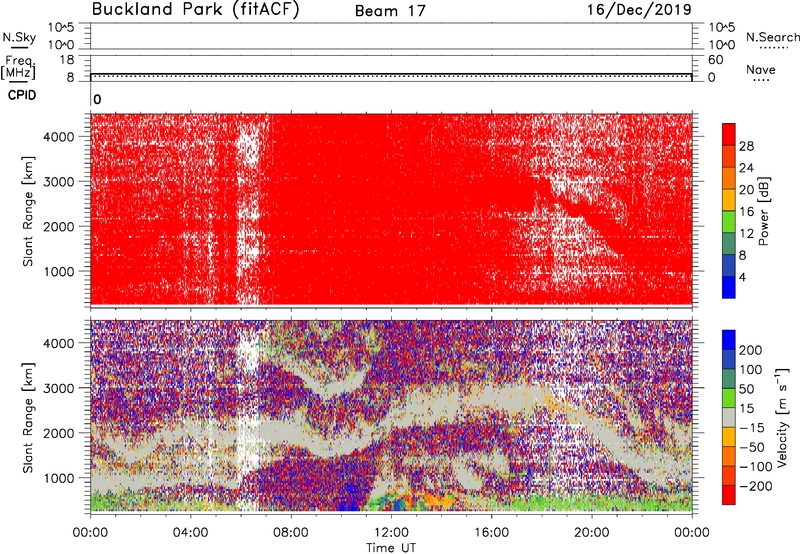Click the 'Power [dB]' color bar label
The width and height of the screenshot is (800, 554).
pyautogui.click(x=763, y=211)
